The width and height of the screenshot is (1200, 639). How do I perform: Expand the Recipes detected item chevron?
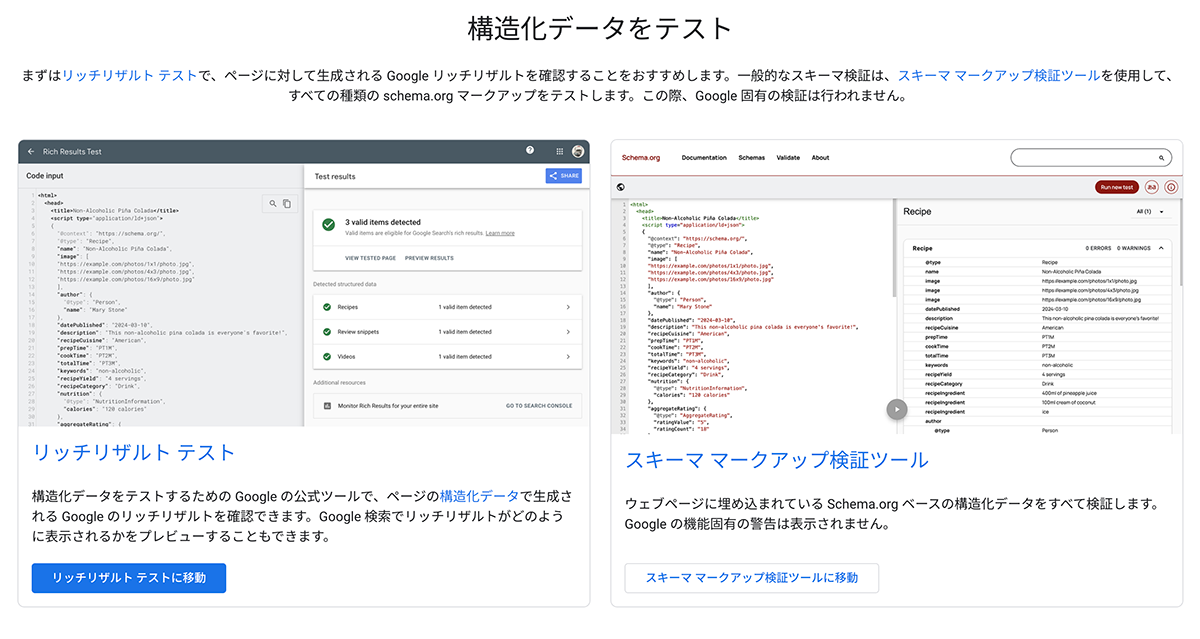point(568,307)
